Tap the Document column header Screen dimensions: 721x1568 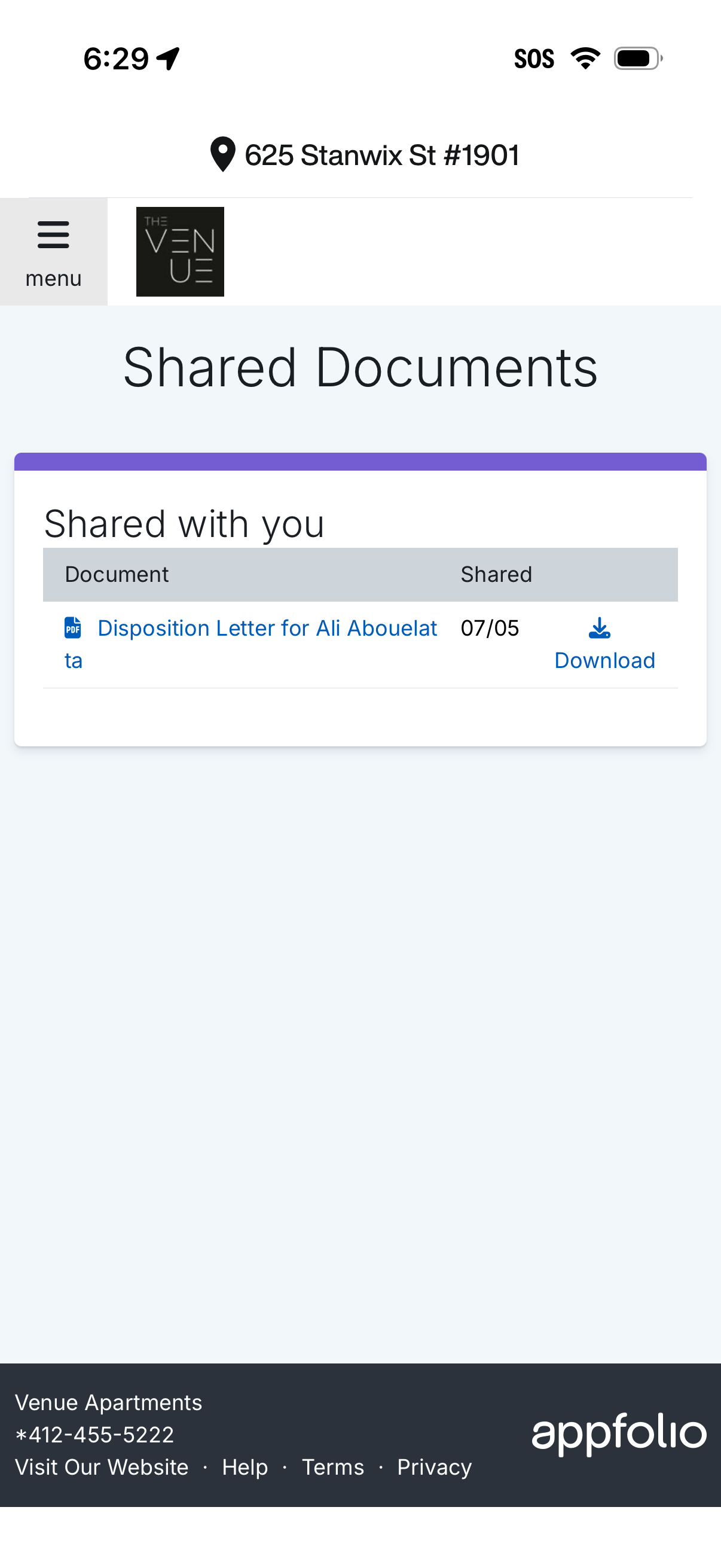tap(117, 574)
